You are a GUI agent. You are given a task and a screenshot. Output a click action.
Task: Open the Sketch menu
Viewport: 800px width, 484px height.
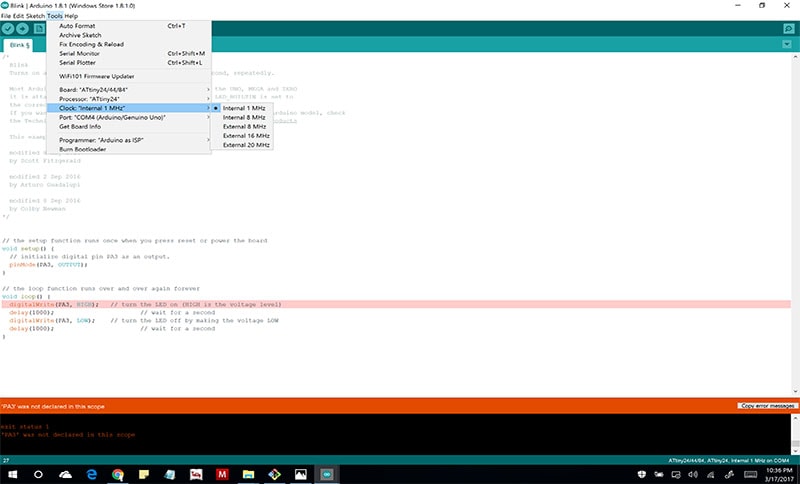pyautogui.click(x=35, y=16)
